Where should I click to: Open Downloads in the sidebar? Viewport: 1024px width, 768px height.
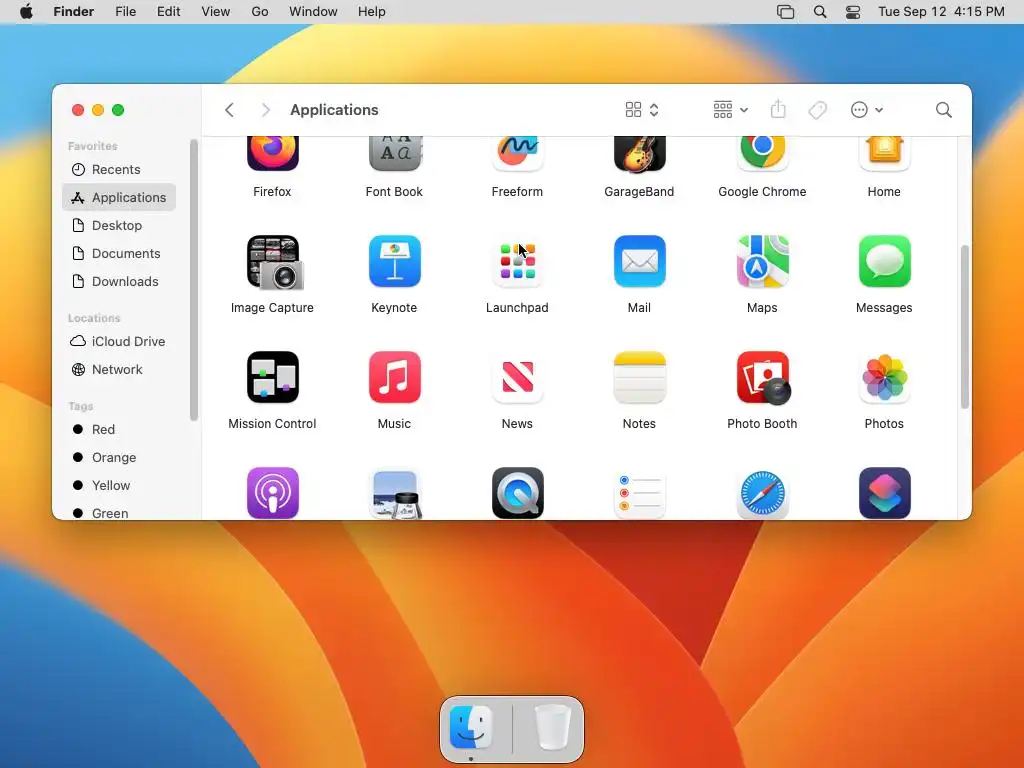click(x=119, y=281)
